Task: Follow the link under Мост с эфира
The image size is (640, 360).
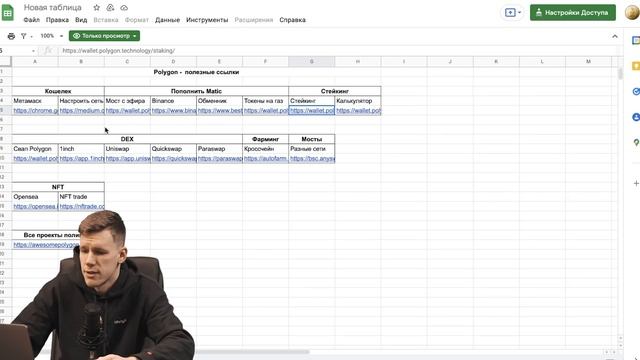Action: pos(127,111)
